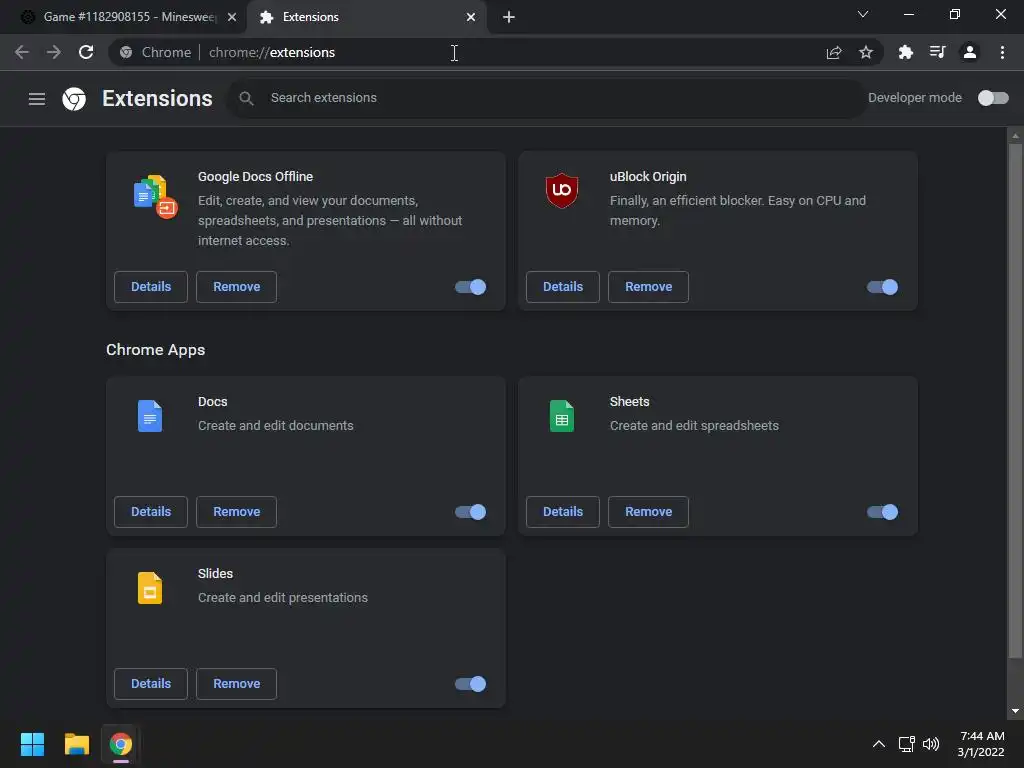This screenshot has width=1024, height=768.
Task: Turn off the Docs app toggle
Action: point(470,512)
